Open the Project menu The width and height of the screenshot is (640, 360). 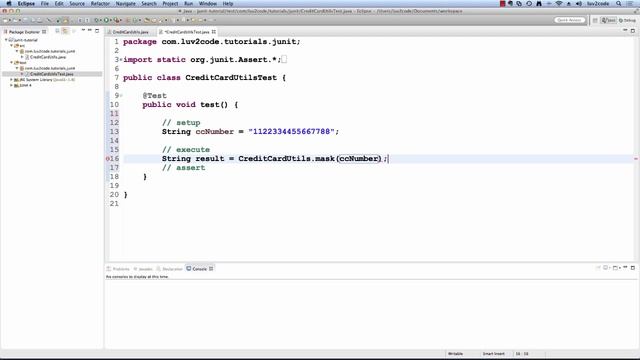point(170,4)
